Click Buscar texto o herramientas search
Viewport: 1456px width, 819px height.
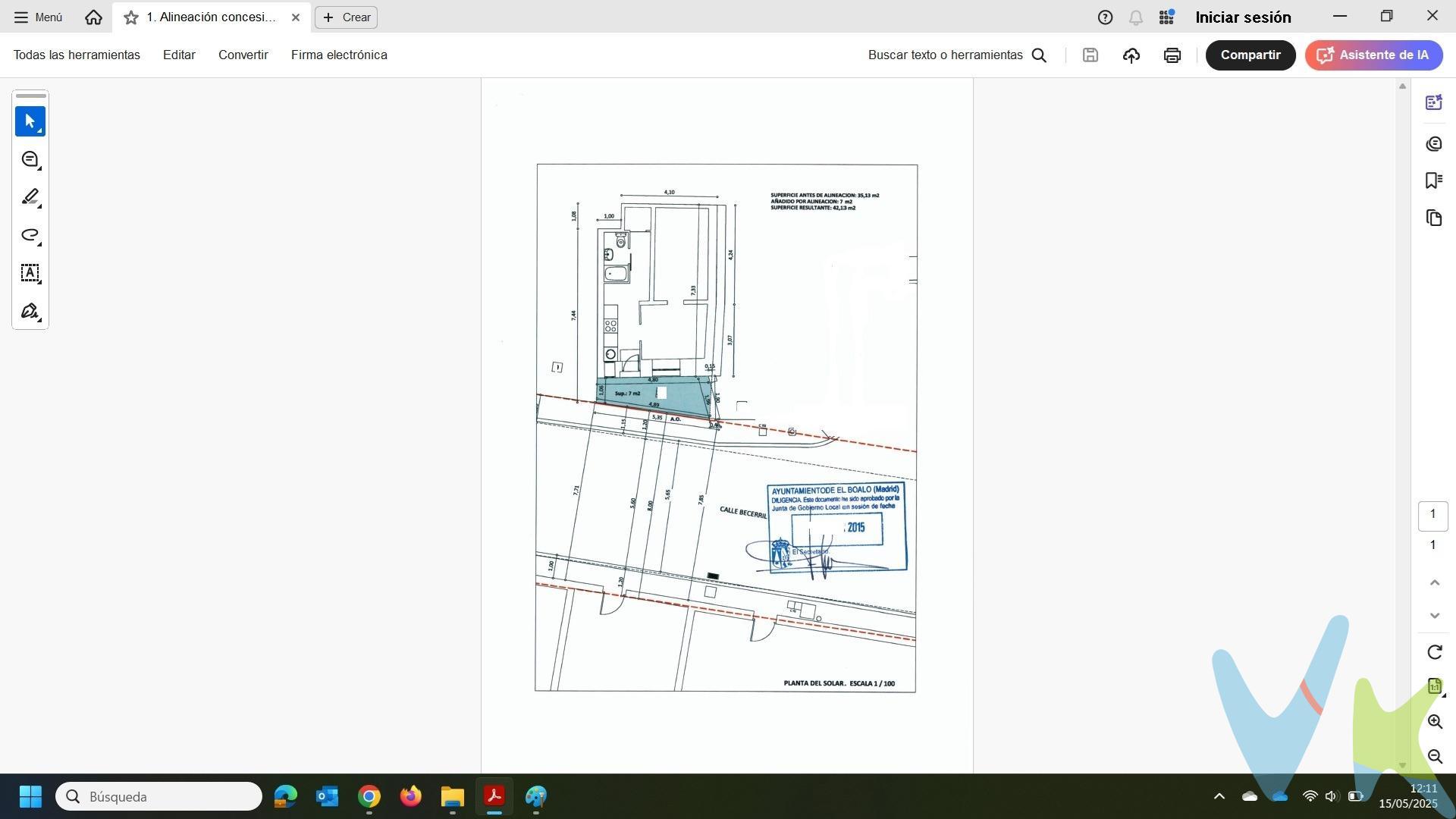[958, 55]
